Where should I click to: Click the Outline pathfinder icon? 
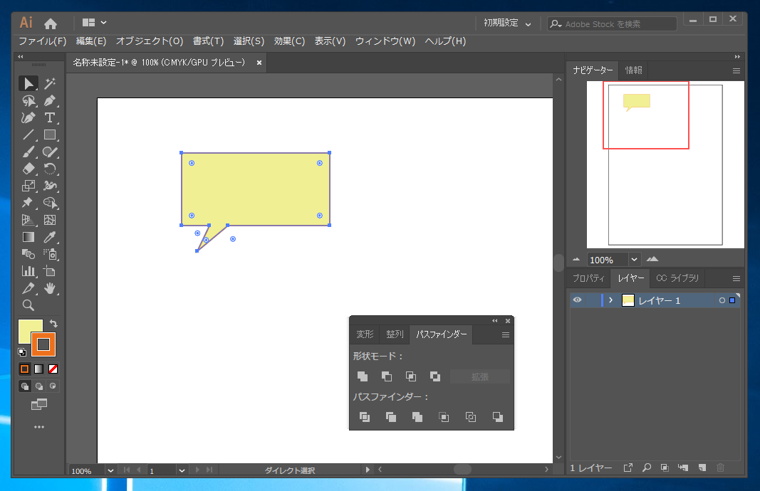click(470, 417)
